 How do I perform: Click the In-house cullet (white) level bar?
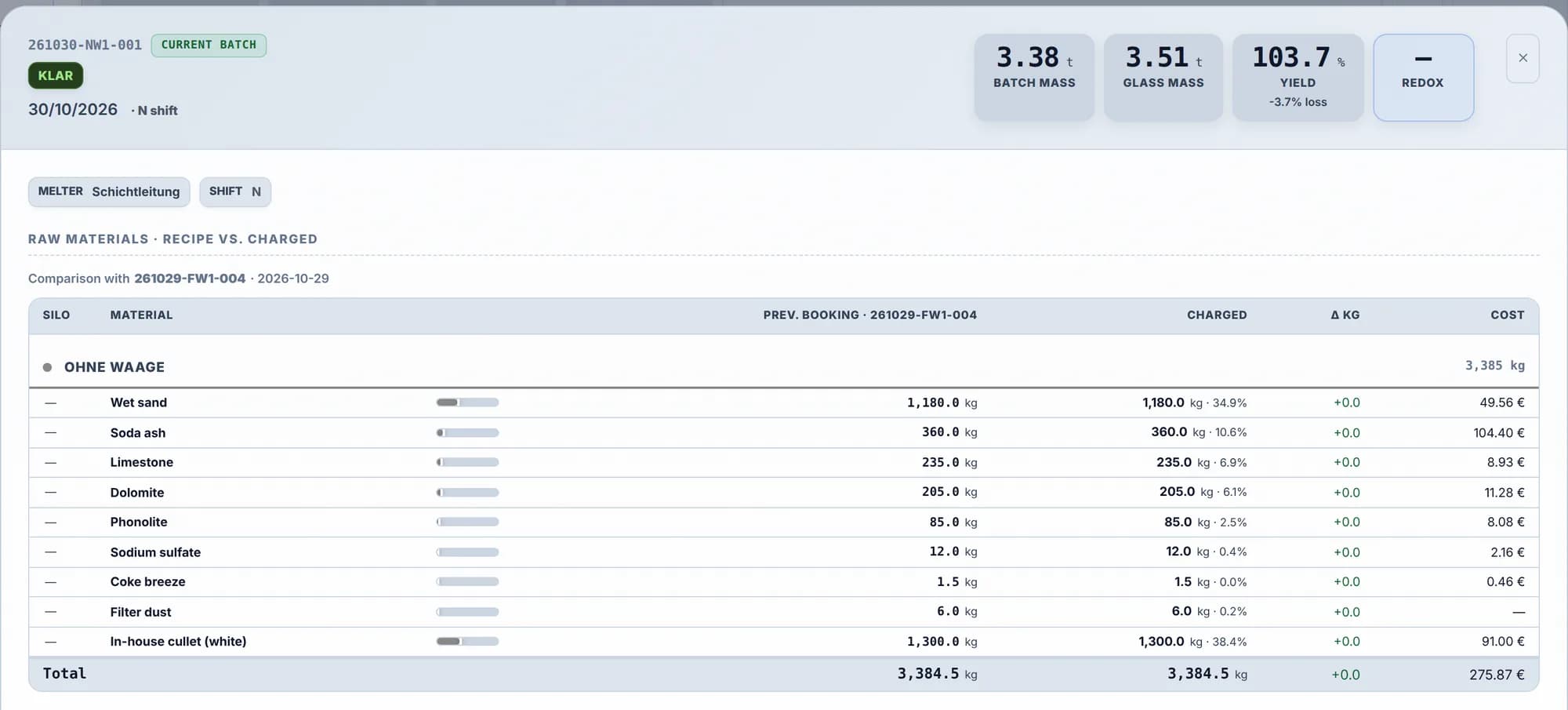coord(467,642)
